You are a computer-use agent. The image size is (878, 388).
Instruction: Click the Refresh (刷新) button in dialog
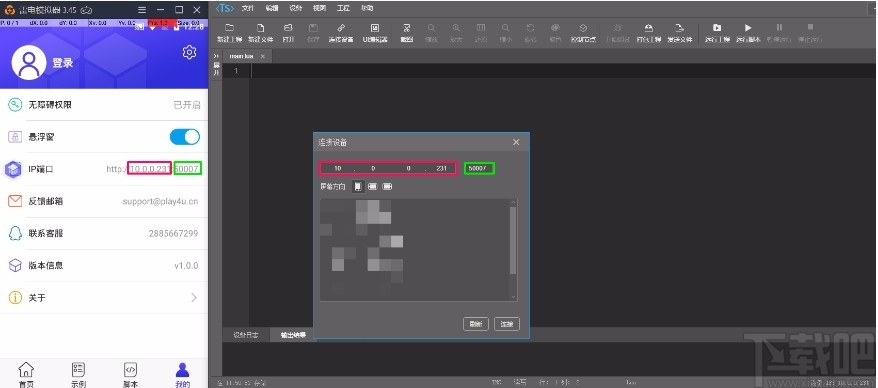(x=476, y=324)
